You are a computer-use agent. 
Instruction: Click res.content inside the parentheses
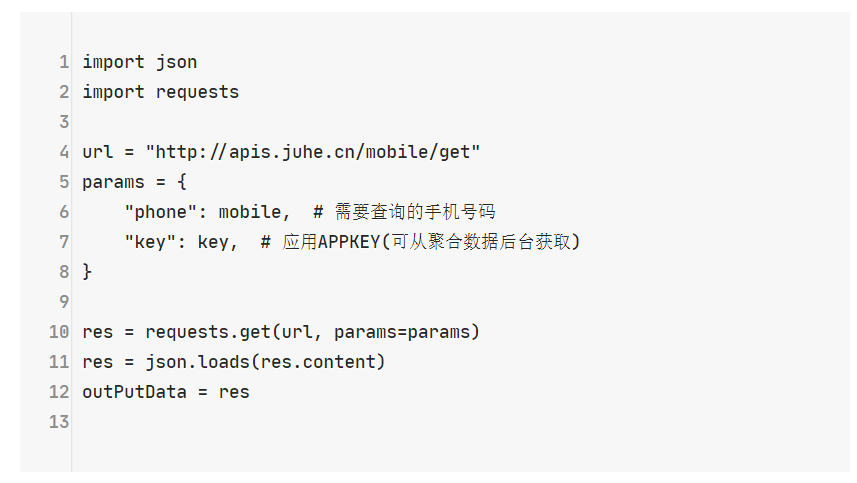318,362
